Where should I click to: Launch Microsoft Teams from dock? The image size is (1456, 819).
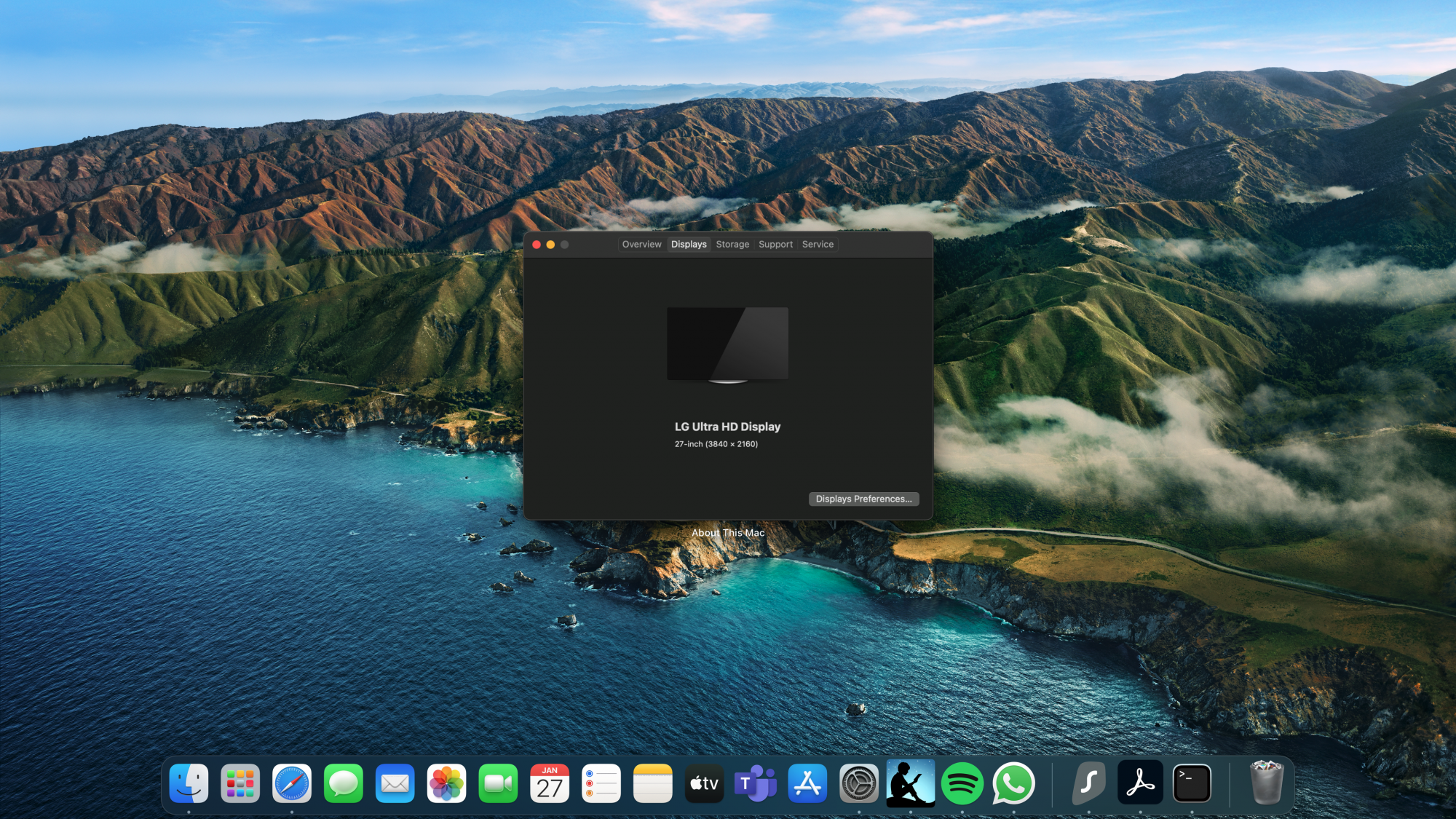(x=755, y=783)
